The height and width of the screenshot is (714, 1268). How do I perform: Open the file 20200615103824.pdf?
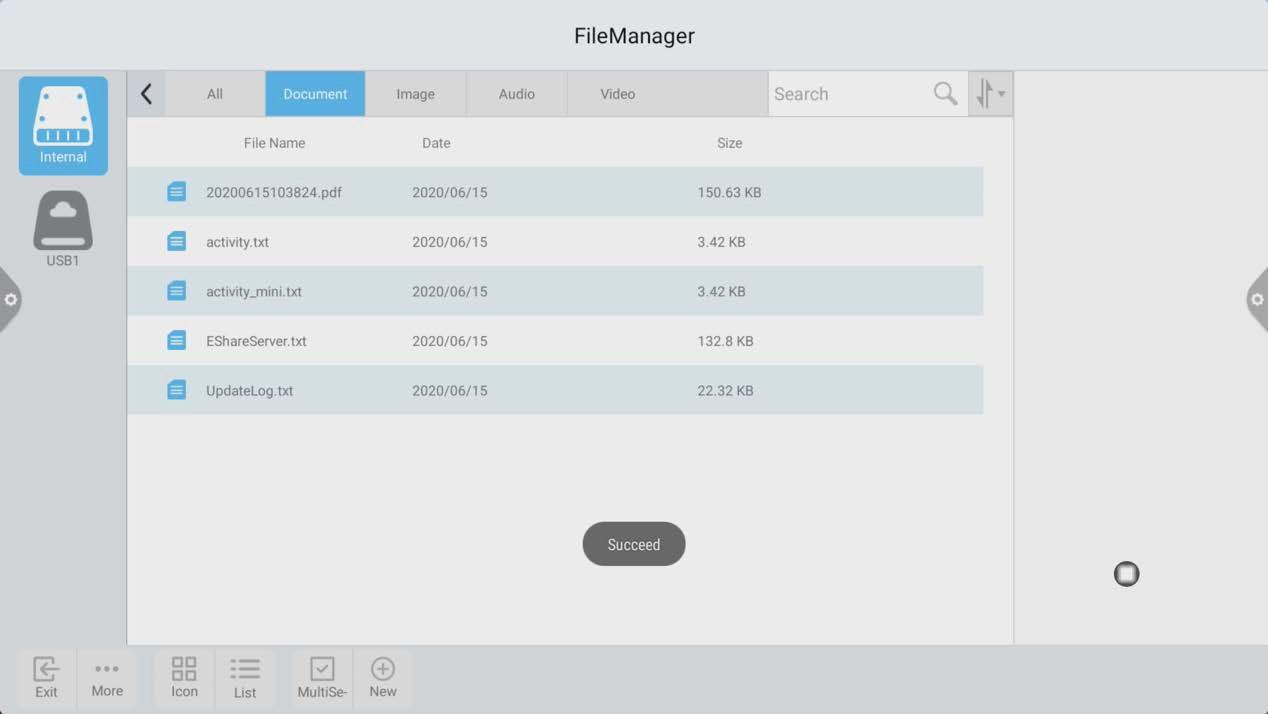[x=274, y=192]
